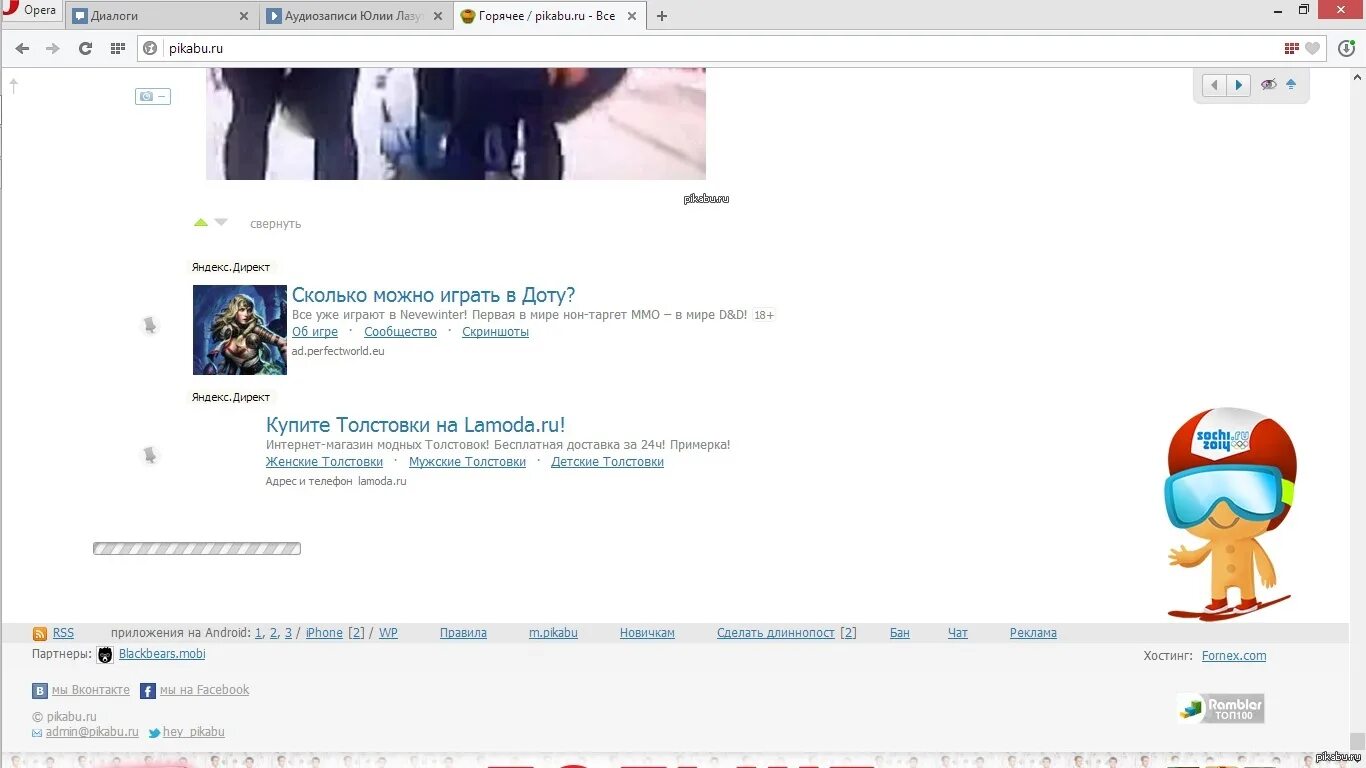1366x768 pixels.
Task: Click the site info globe icon
Action: (151, 48)
